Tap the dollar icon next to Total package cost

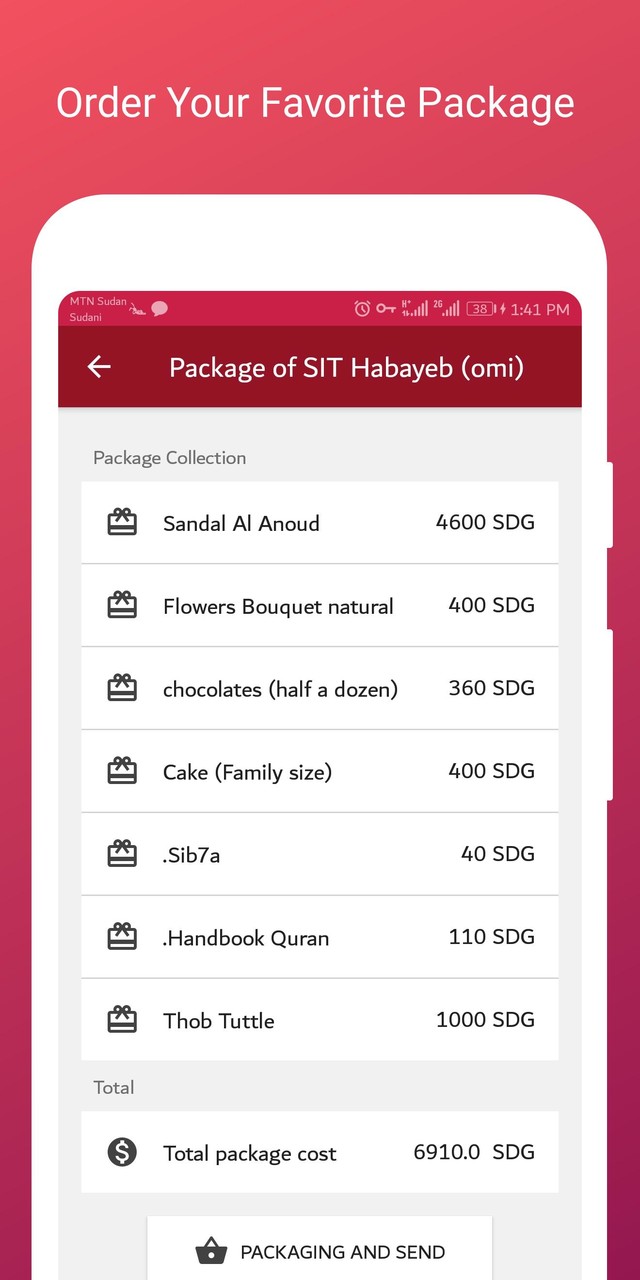coord(122,1152)
